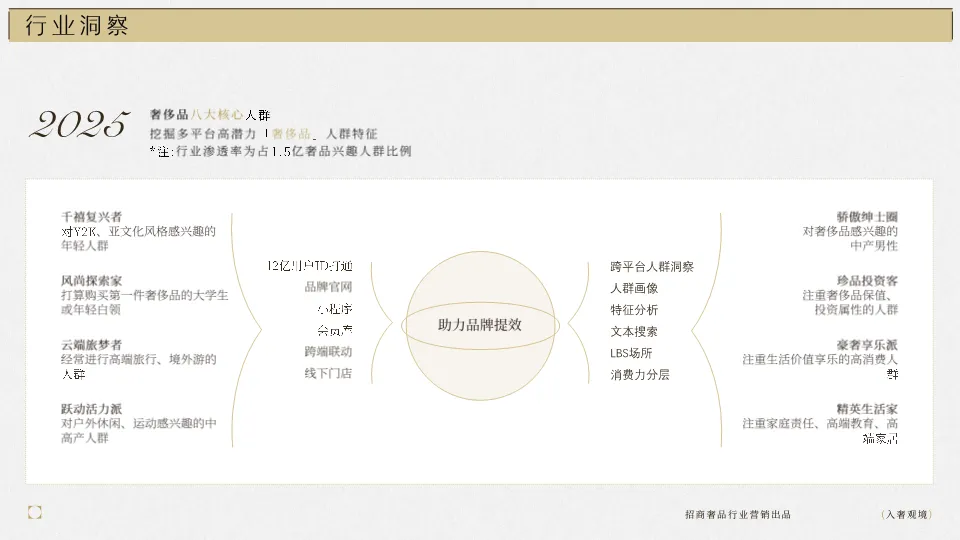
Task: Click description '注重生活价值享乐的高消费人群'
Action: pos(820,366)
